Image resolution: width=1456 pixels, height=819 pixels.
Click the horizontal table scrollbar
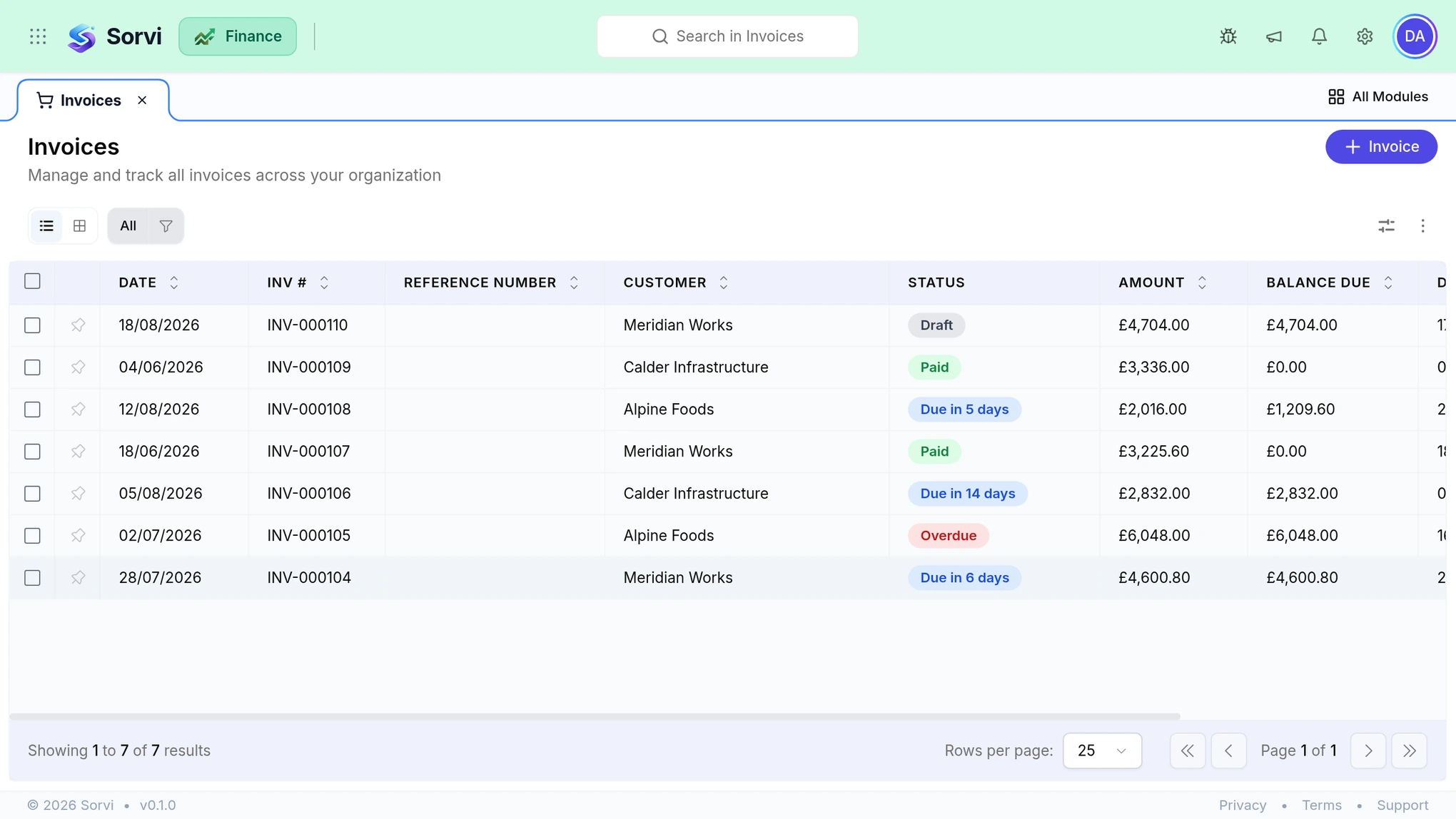595,716
